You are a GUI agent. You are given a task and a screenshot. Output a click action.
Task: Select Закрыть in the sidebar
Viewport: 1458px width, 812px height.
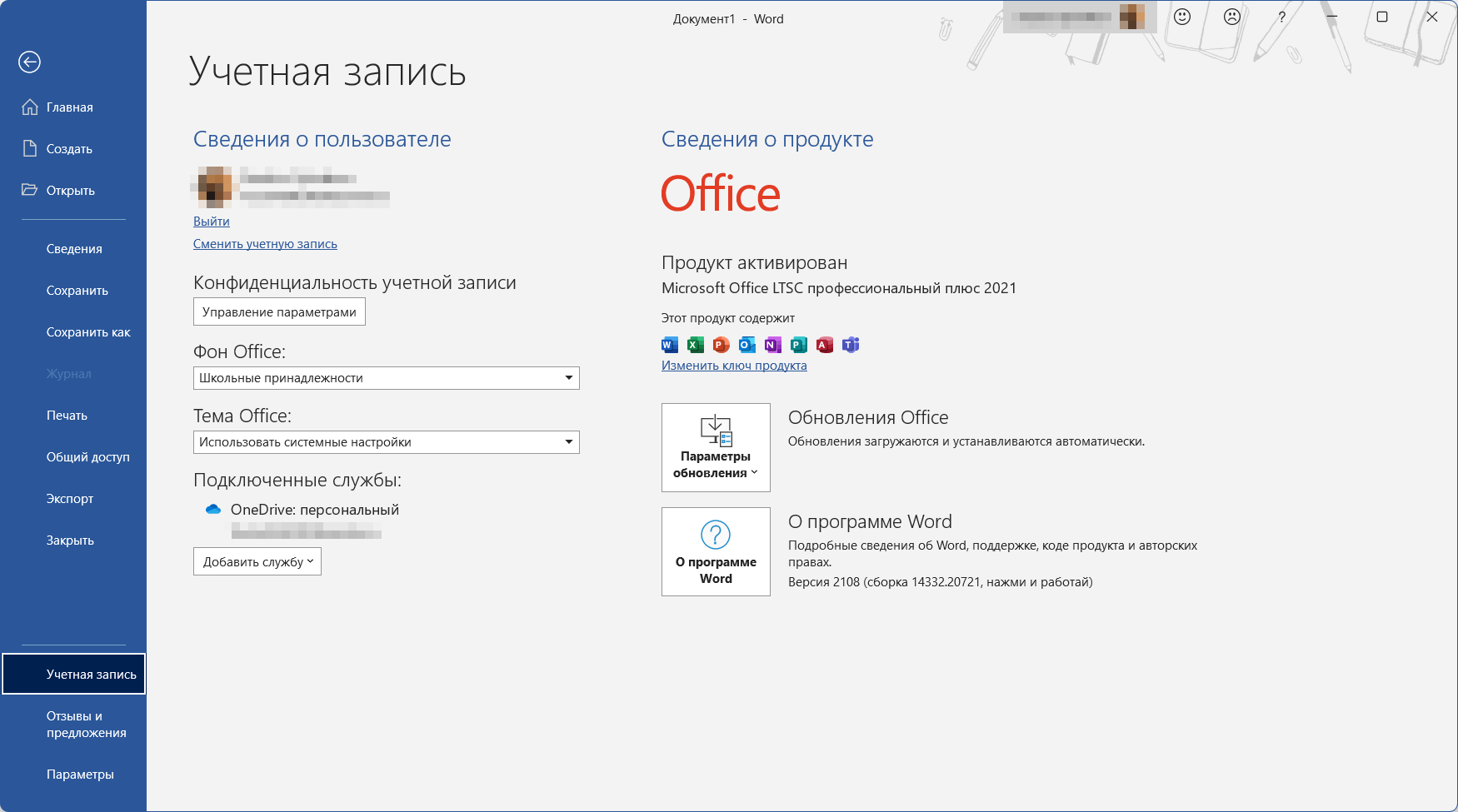click(70, 541)
